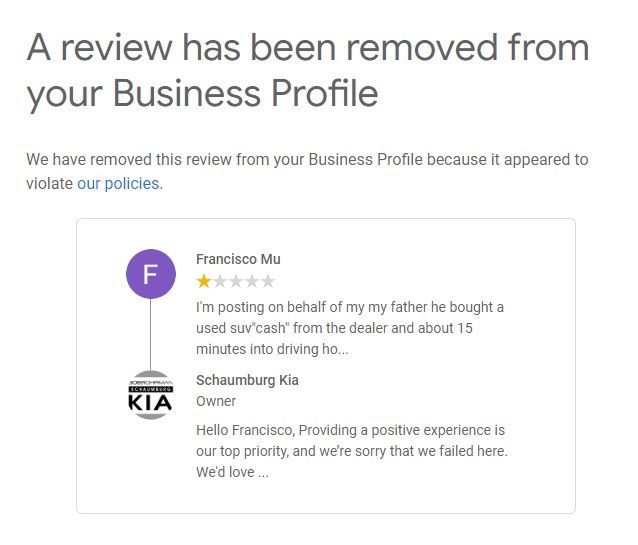Click the Owner label under Schaumburg Kia
Image resolution: width=638 pixels, height=545 pixels.
coord(216,401)
